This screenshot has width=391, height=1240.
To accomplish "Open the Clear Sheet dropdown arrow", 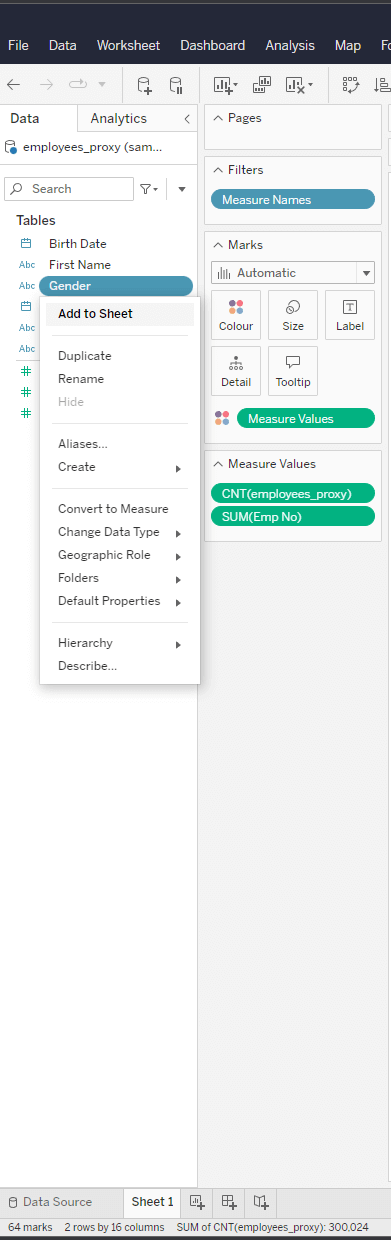I will click(311, 85).
